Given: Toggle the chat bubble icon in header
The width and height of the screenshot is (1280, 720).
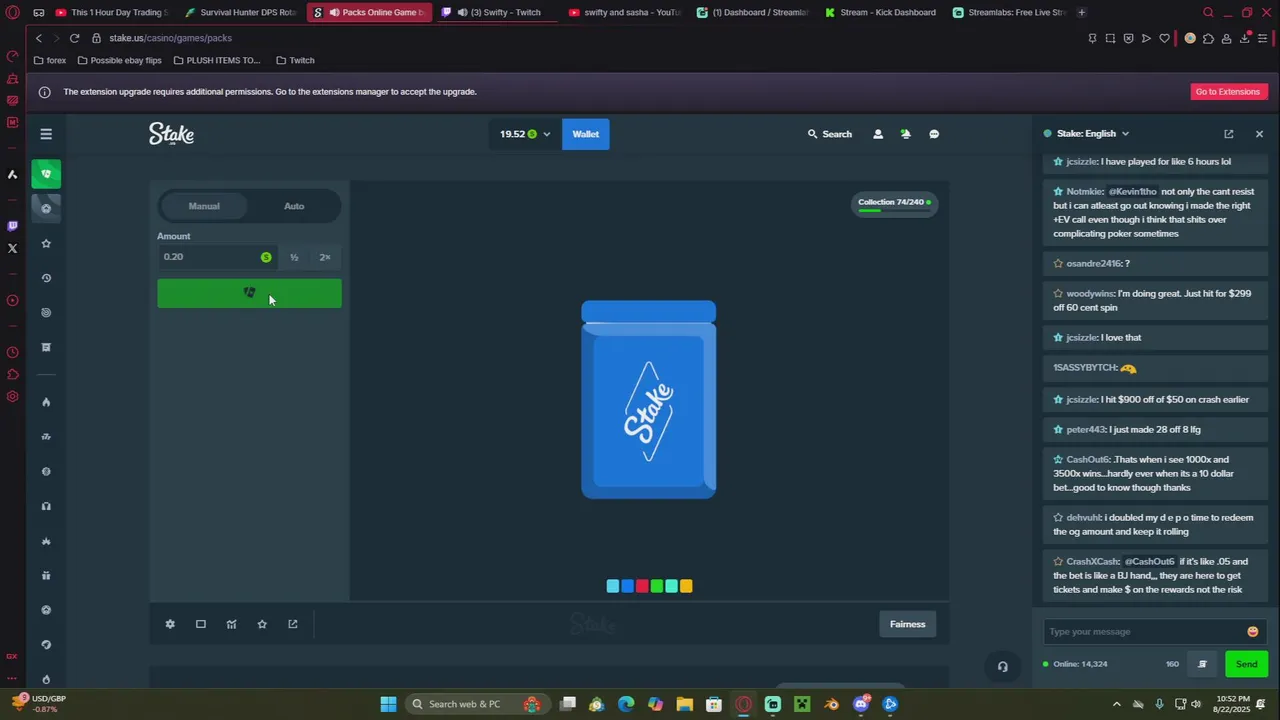Looking at the screenshot, I should click(934, 134).
